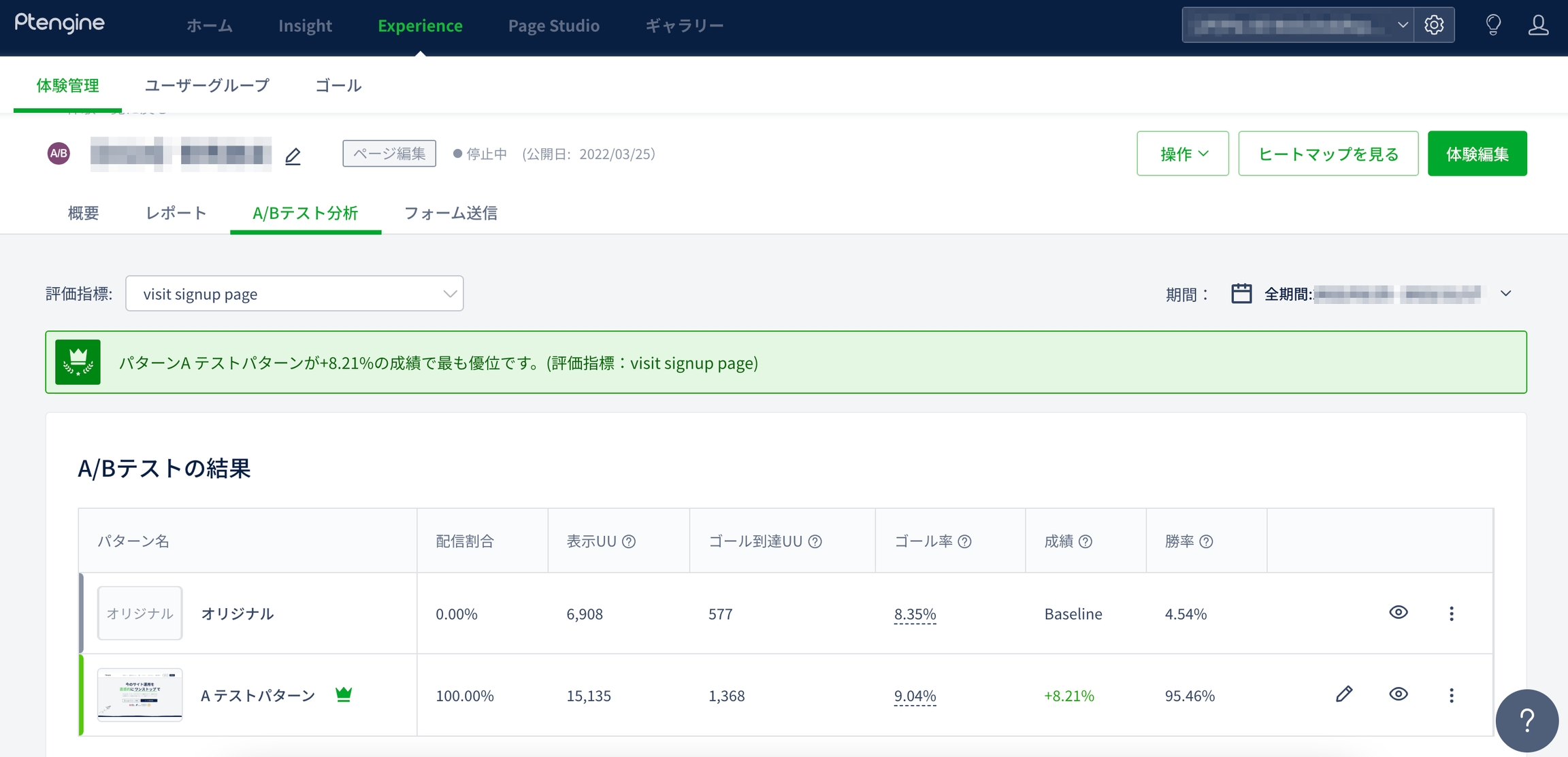Expand the 期間 date range selector
The height and width of the screenshot is (757, 1568).
click(x=1505, y=294)
